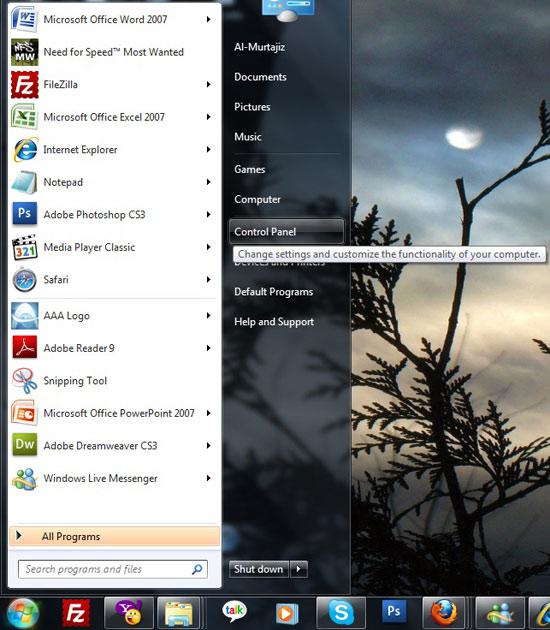This screenshot has height=630, width=550.
Task: Open FileZilla from the taskbar
Action: (x=76, y=614)
